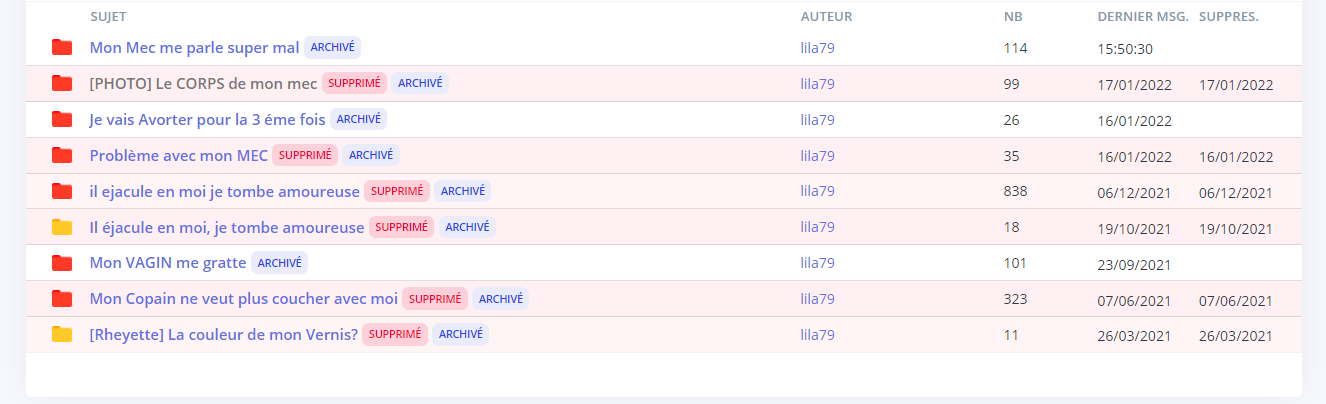Click the red folder icon beside "Mon VAGIN me gratte"
The height and width of the screenshot is (404, 1326).
click(62, 263)
